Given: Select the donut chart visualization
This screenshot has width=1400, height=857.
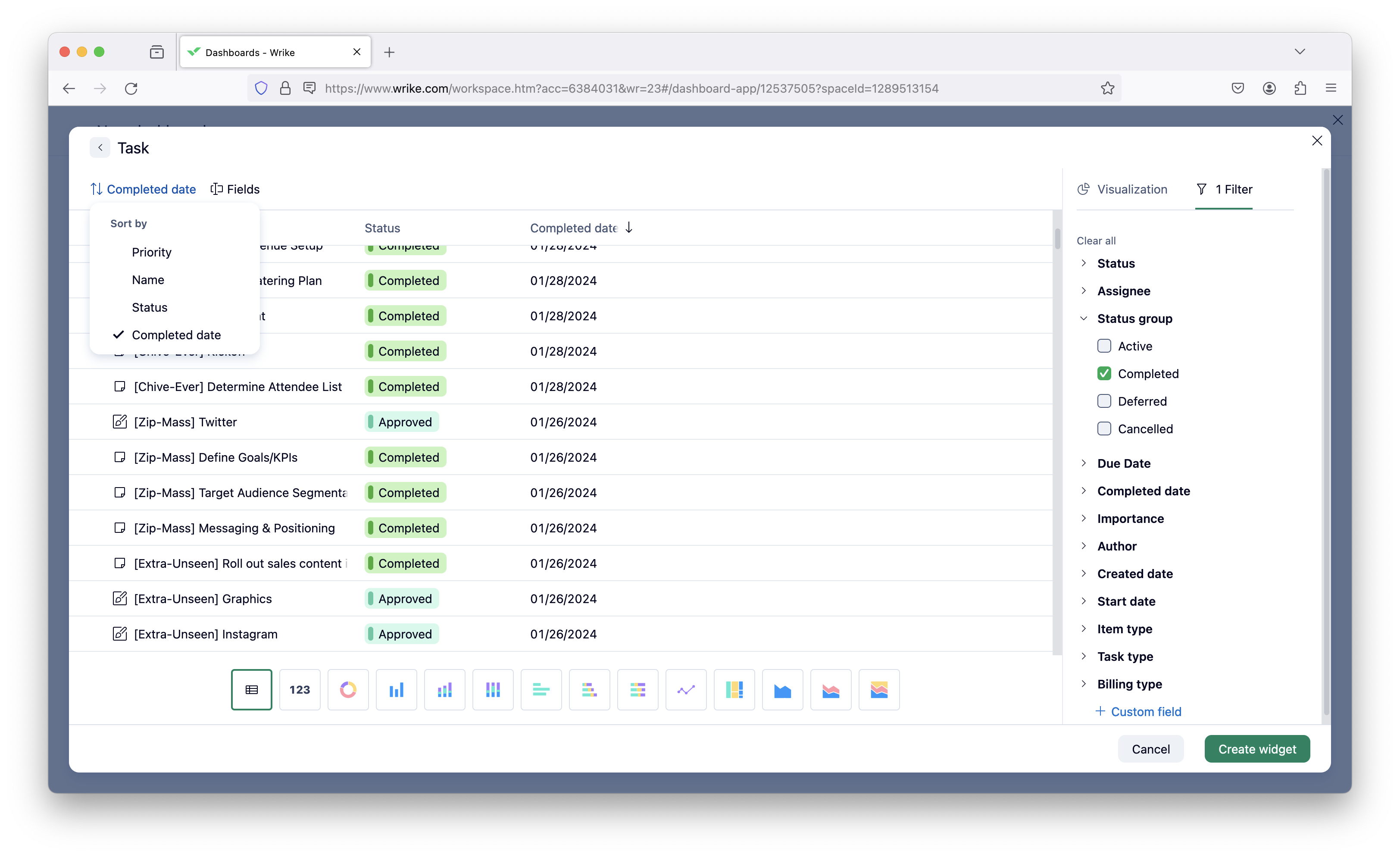Looking at the screenshot, I should coord(348,689).
